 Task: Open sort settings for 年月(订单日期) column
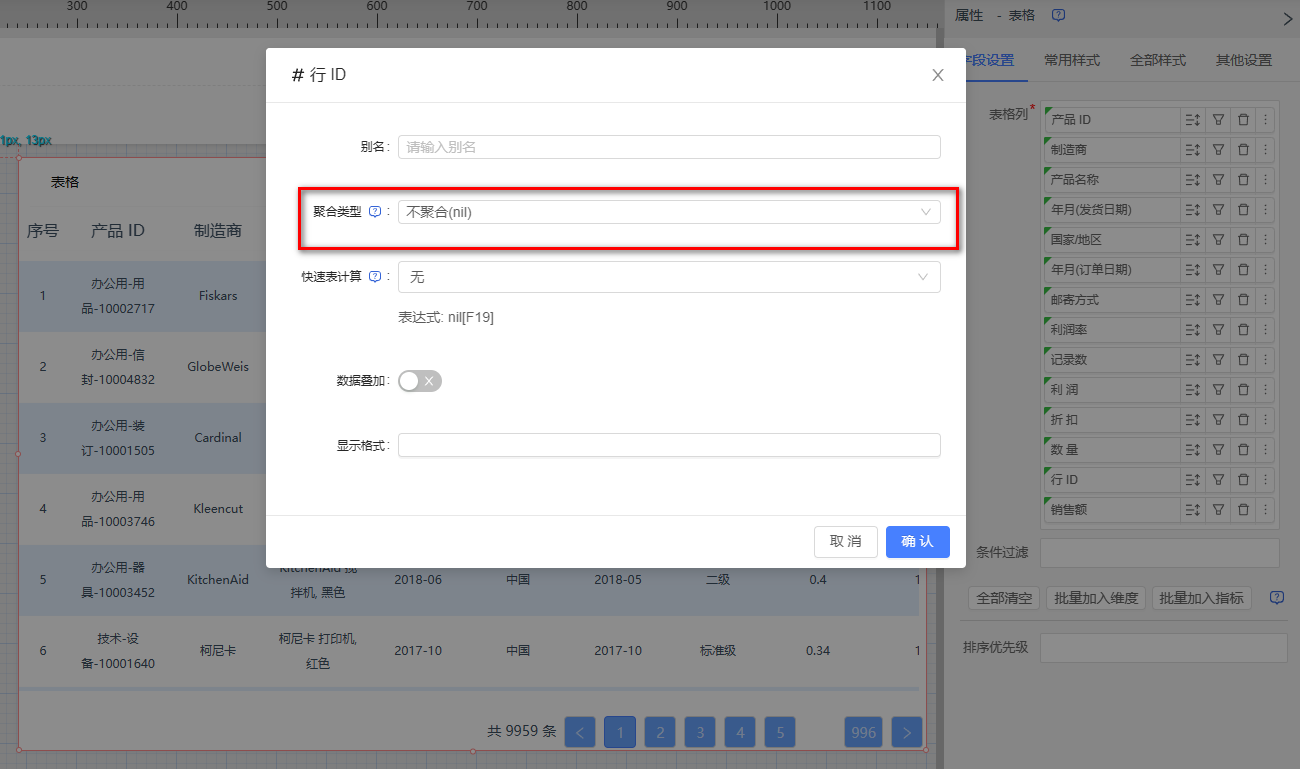(1192, 270)
